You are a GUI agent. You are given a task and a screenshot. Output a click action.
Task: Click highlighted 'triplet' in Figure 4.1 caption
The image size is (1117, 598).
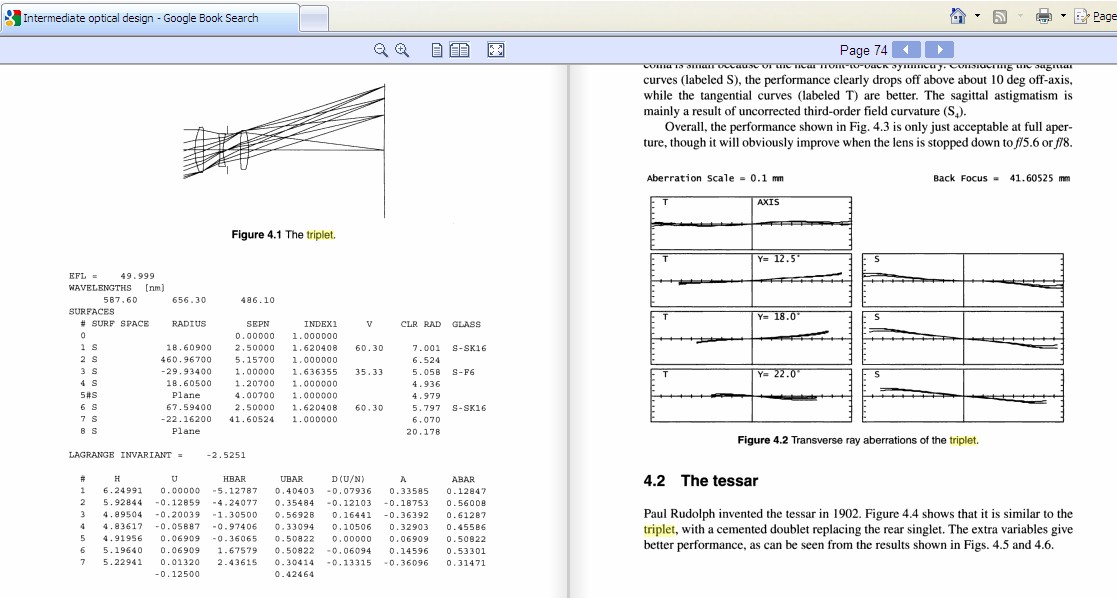pos(320,235)
